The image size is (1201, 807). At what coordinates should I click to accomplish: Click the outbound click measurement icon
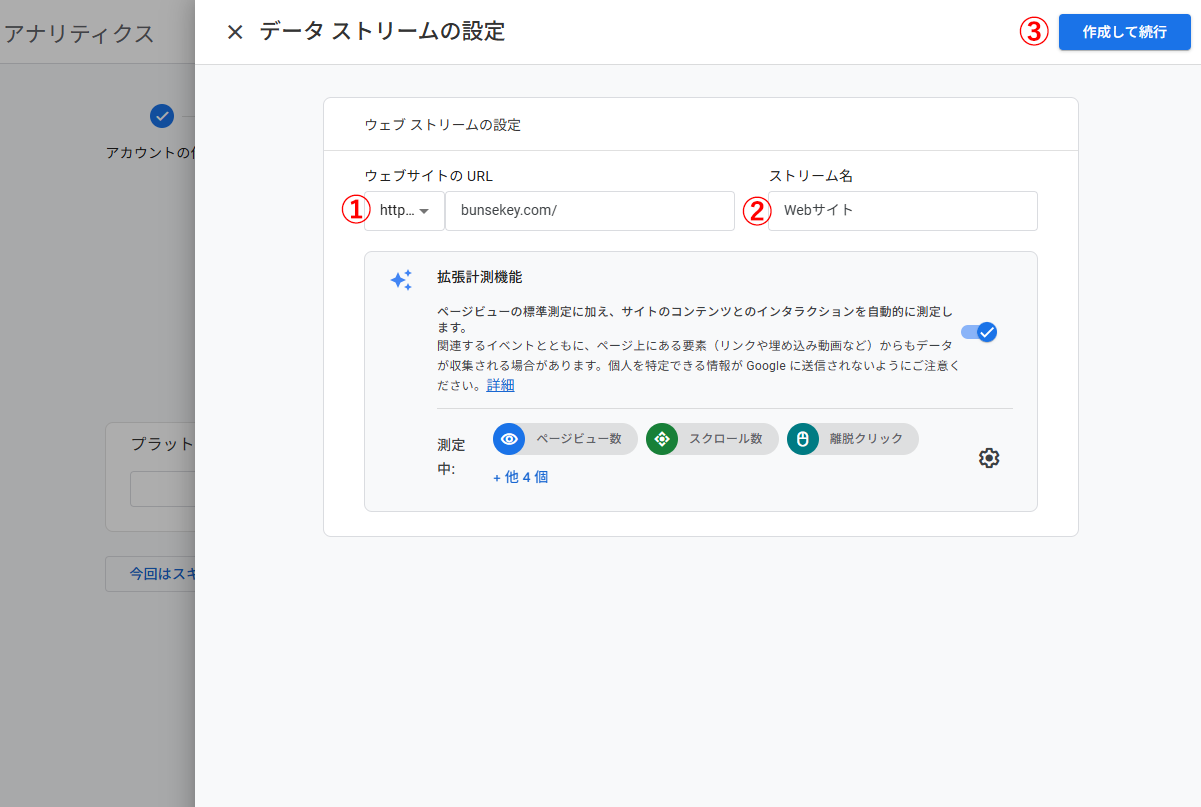coord(802,438)
